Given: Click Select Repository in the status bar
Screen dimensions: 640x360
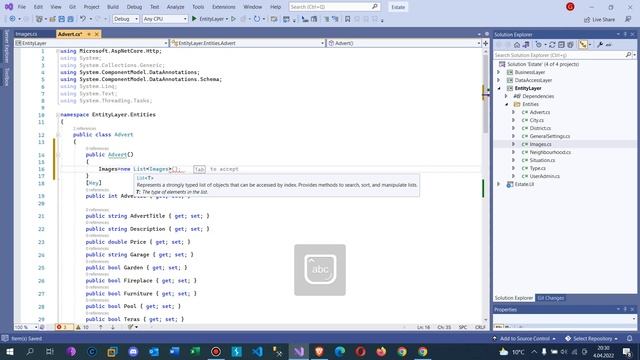Looking at the screenshot, I should click(x=591, y=338).
